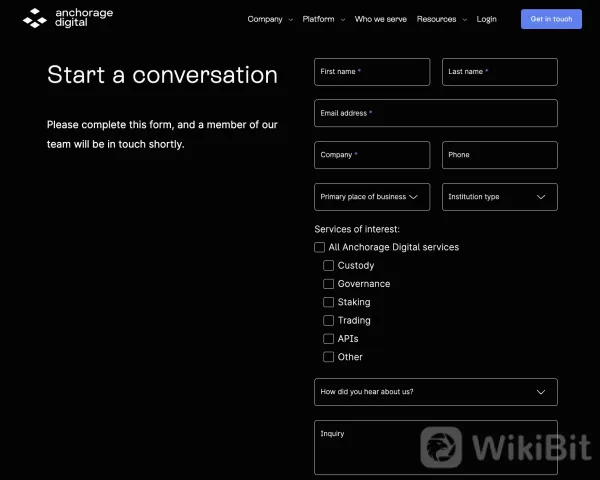Focus the First name field
The height and width of the screenshot is (480, 600).
(372, 72)
